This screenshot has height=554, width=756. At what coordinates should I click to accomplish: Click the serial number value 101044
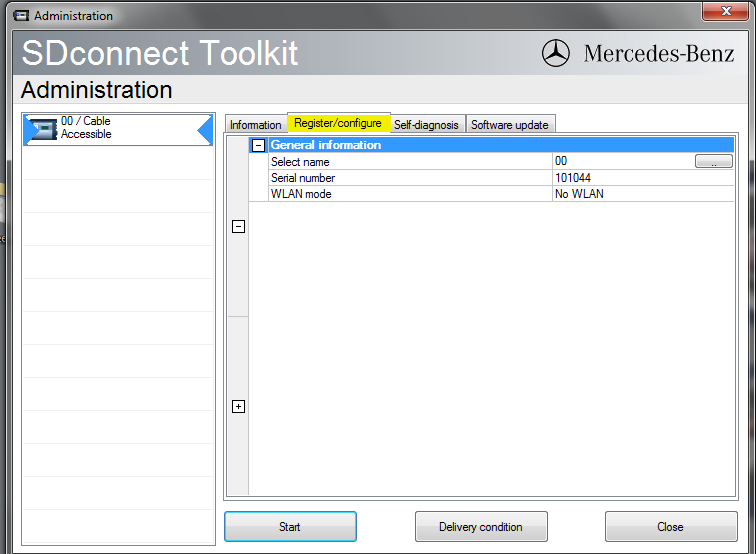pyautogui.click(x=573, y=178)
